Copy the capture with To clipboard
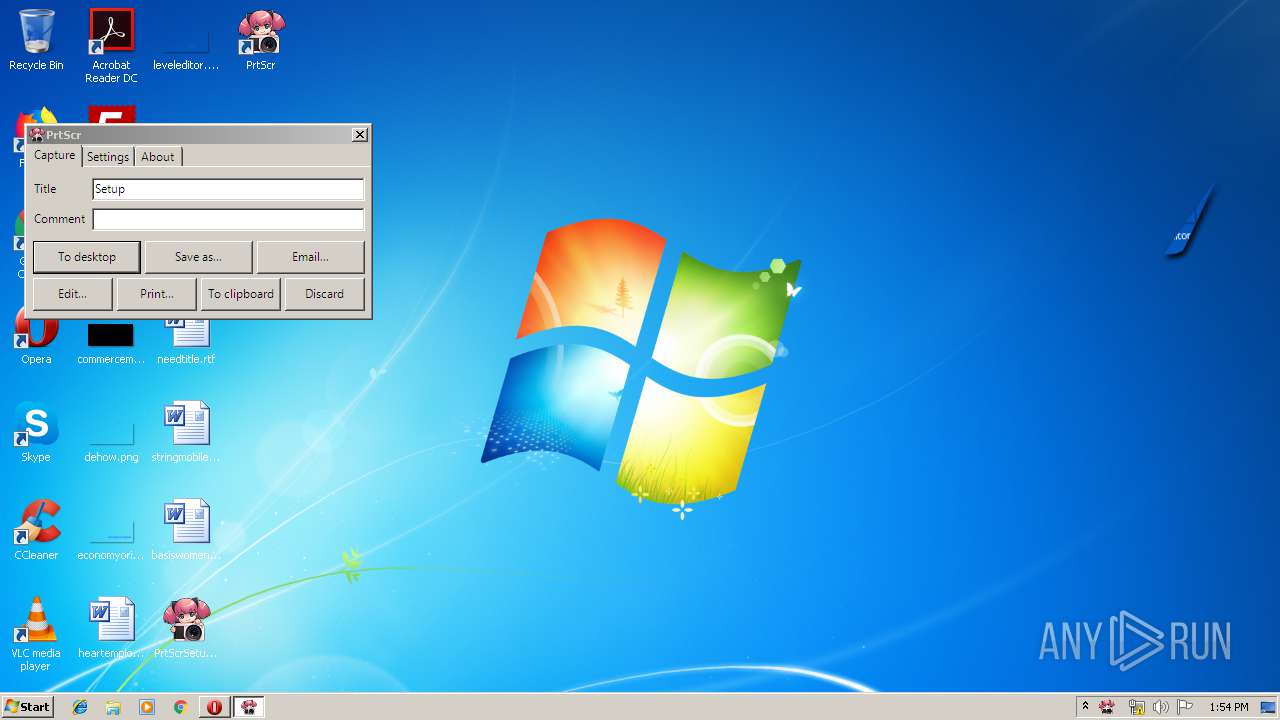 click(241, 294)
